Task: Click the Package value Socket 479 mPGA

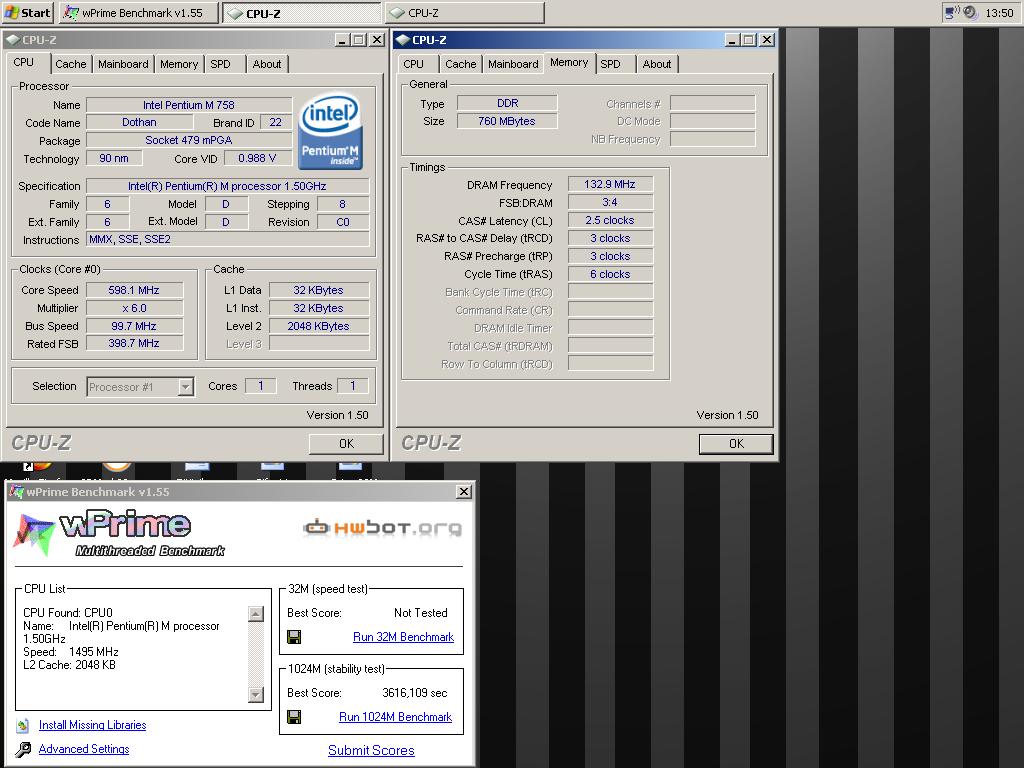Action: [189, 140]
